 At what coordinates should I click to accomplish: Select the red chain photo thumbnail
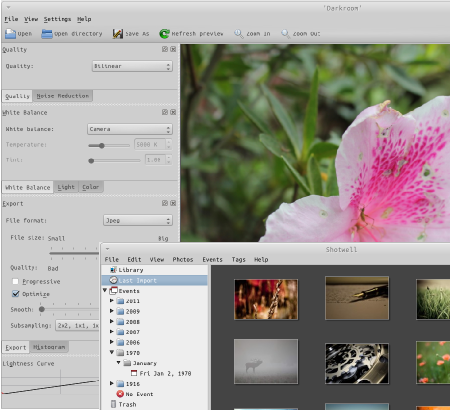point(266,299)
